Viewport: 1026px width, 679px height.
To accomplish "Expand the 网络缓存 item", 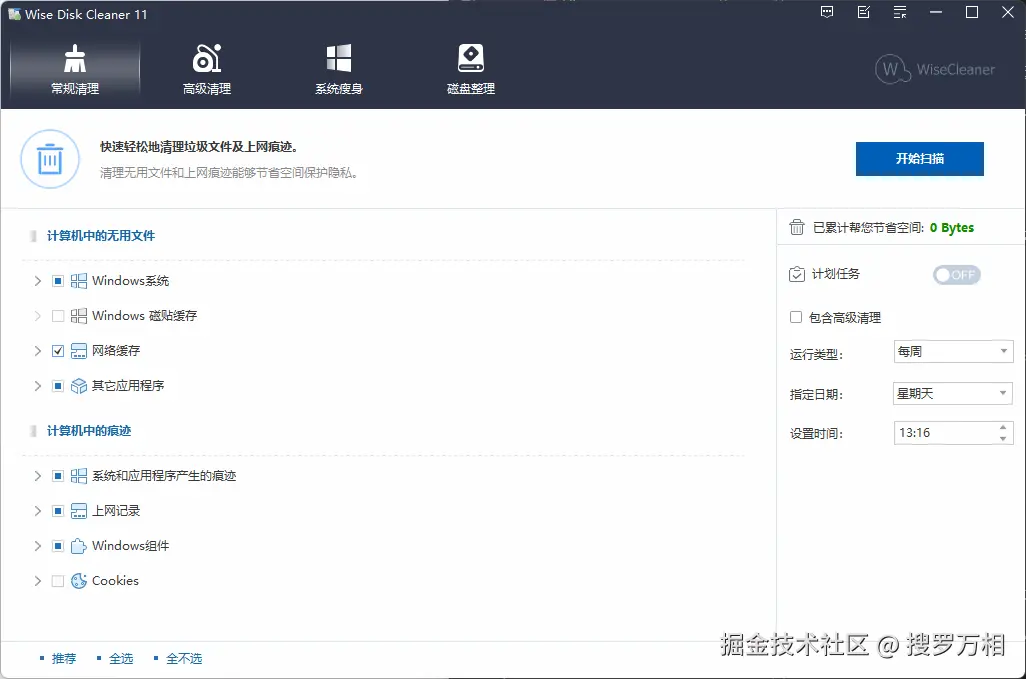I will (37, 351).
